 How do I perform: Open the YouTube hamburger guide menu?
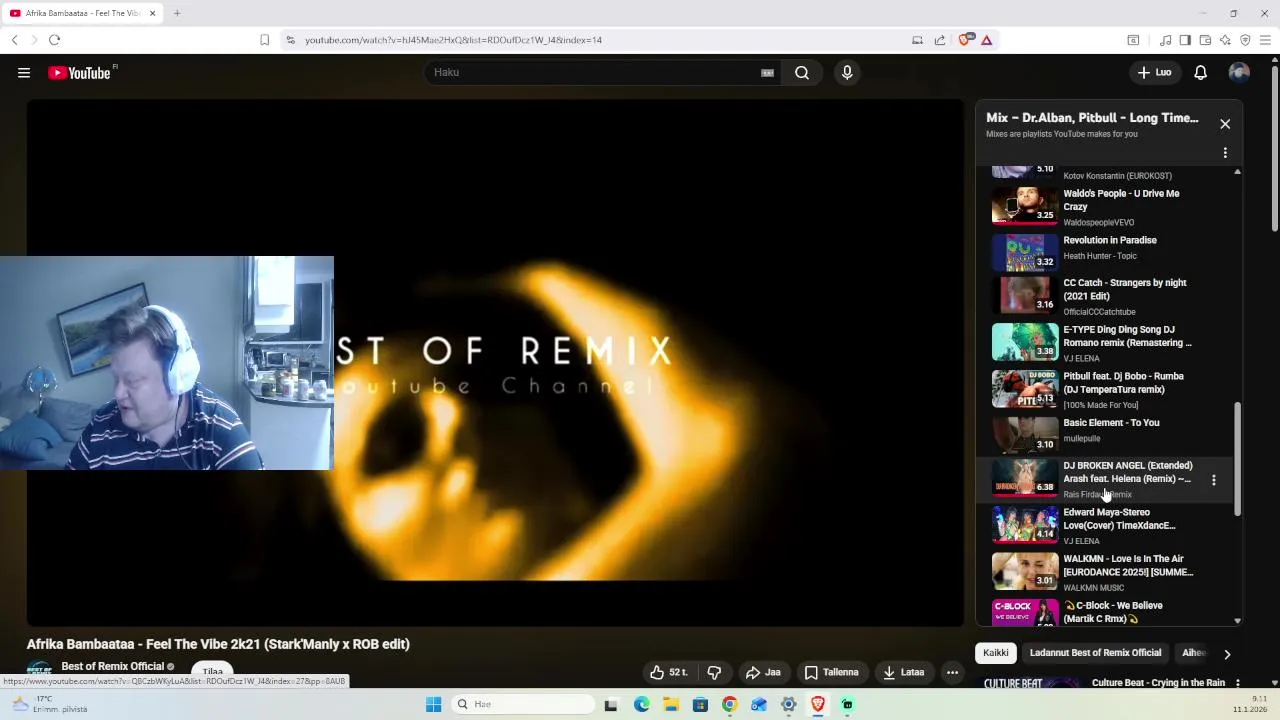coord(24,73)
